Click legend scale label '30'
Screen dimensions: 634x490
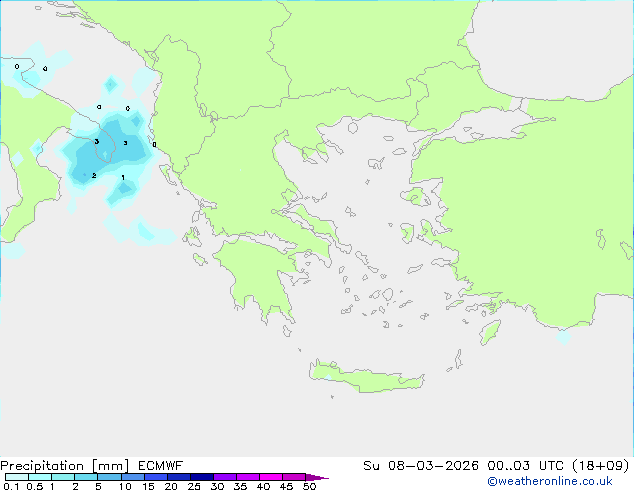[217, 486]
